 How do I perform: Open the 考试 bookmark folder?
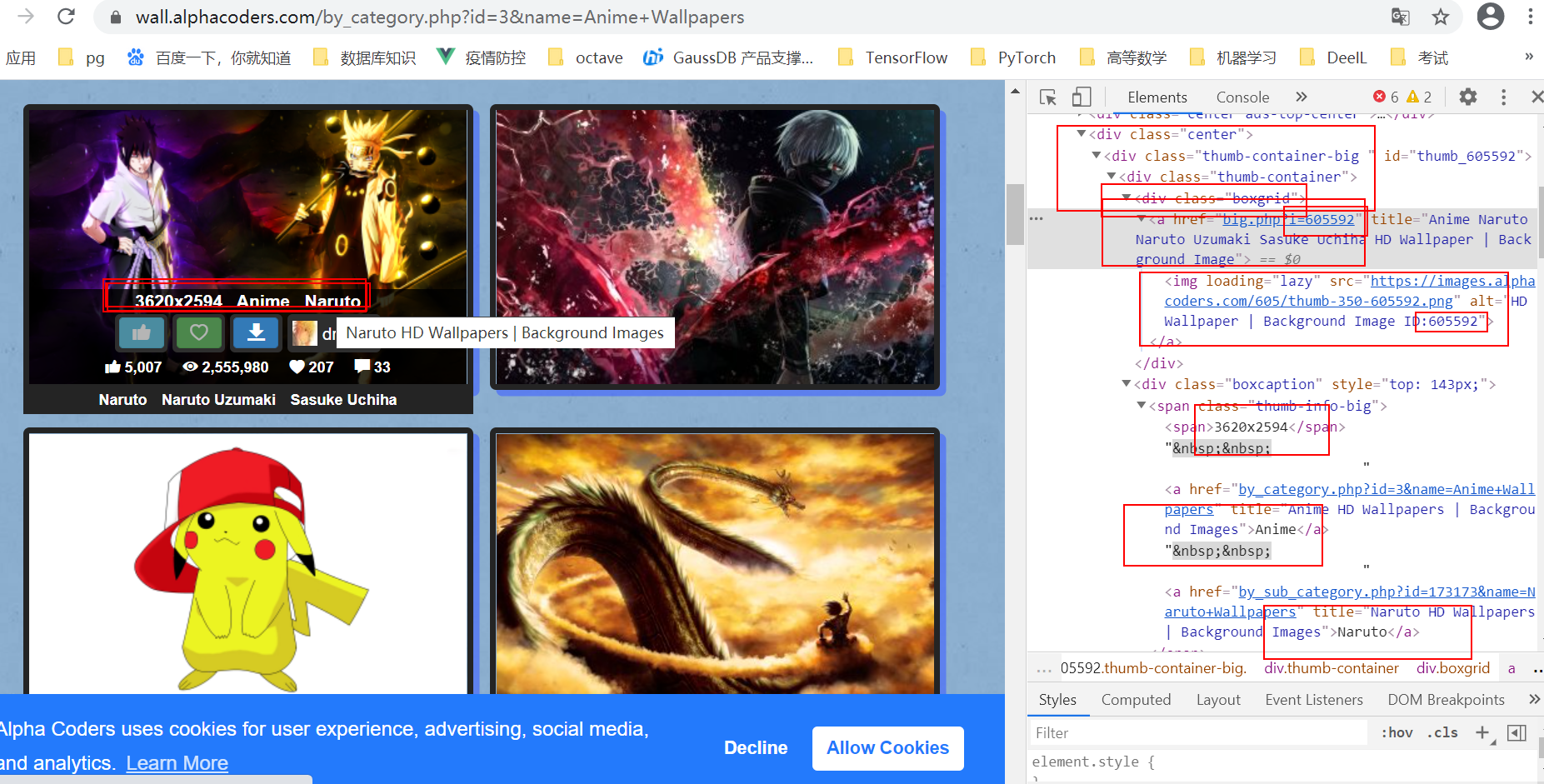click(x=1419, y=57)
